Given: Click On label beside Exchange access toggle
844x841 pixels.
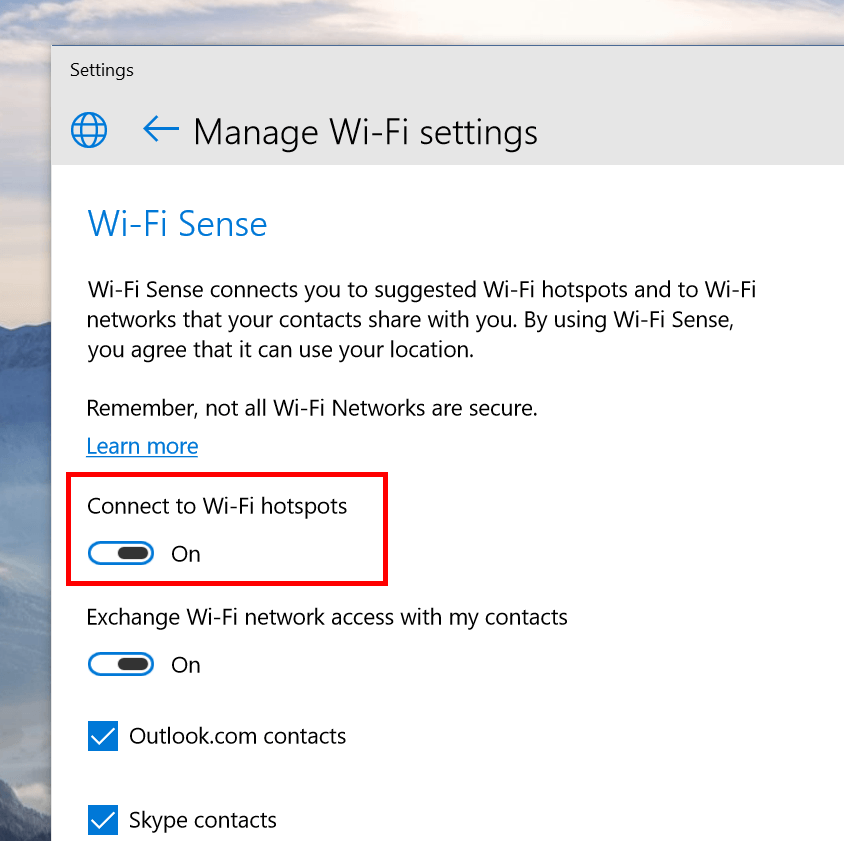Looking at the screenshot, I should tap(186, 665).
